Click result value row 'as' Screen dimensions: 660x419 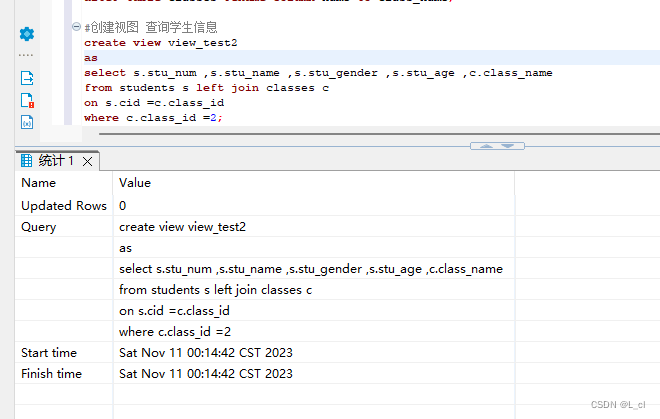tap(314, 248)
